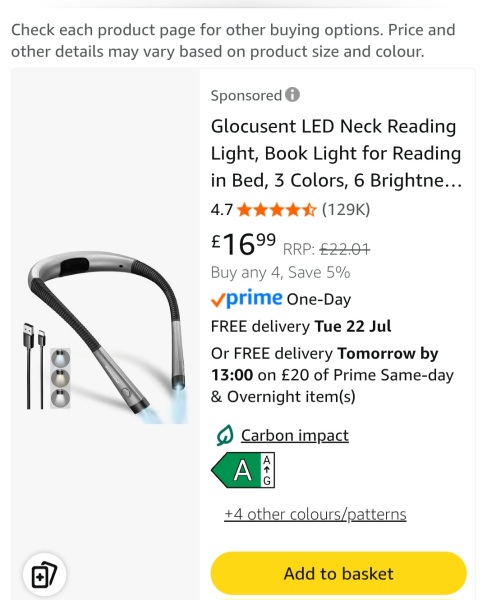Tap the Sponsored label text
487x600 pixels.
tap(246, 95)
